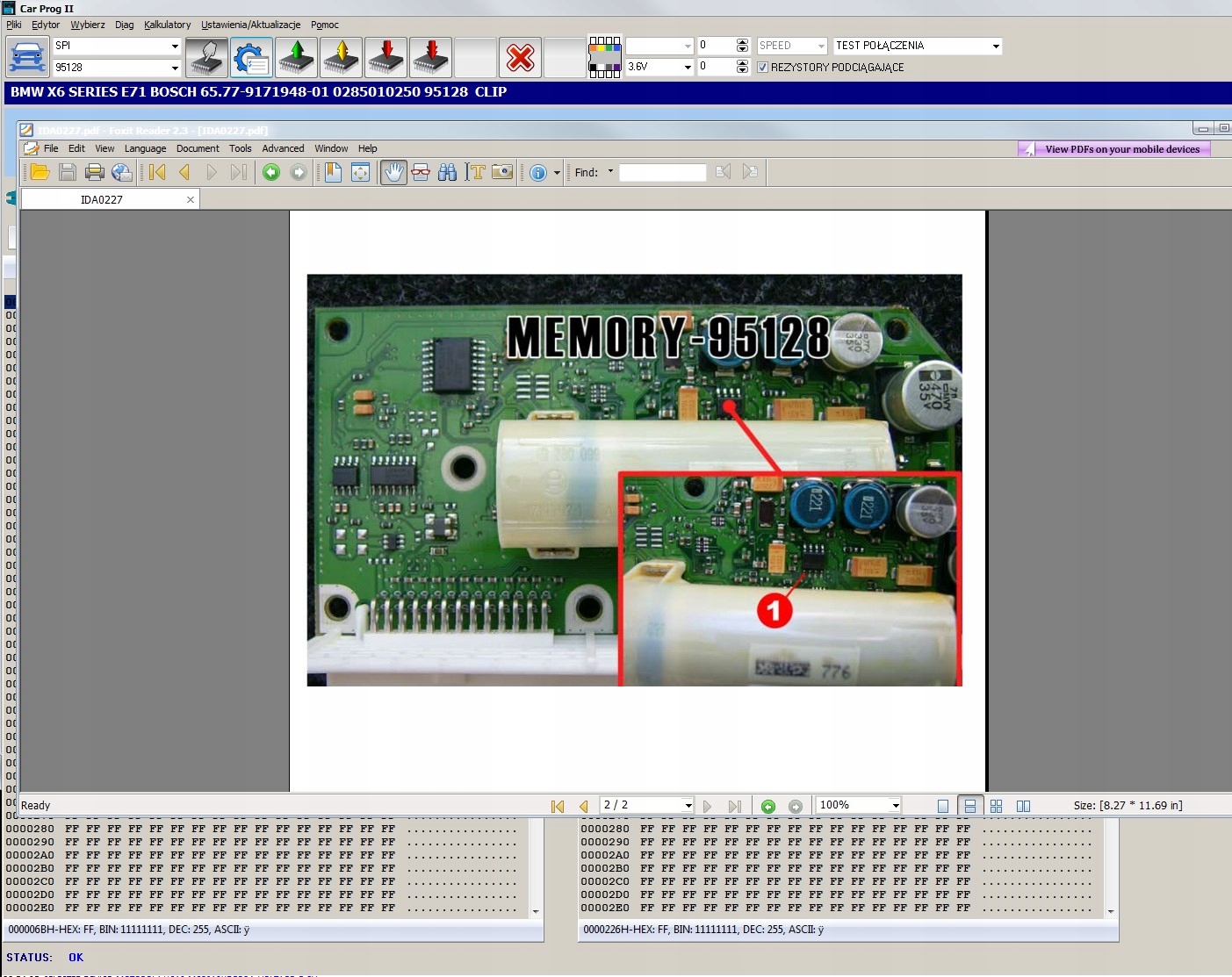
Task: Expand the Find options dropdown arrow
Action: tap(610, 171)
